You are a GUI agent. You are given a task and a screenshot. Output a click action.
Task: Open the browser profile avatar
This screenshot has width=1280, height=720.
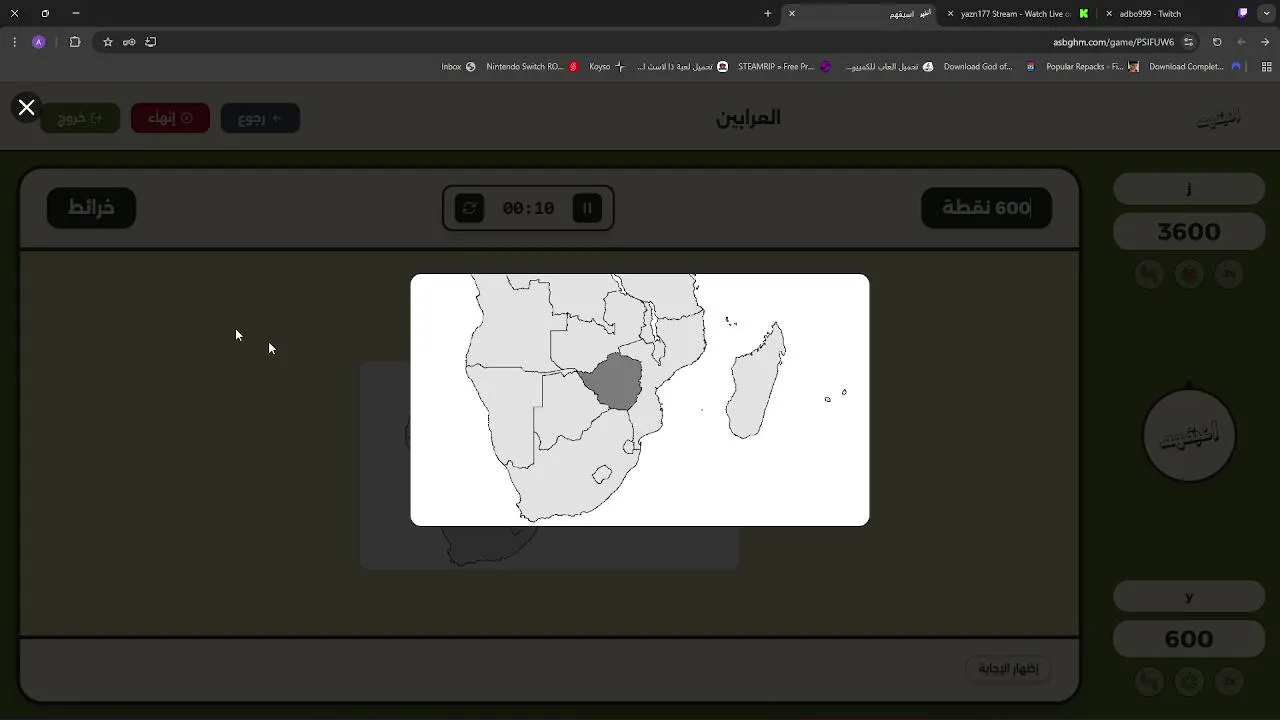click(x=38, y=42)
